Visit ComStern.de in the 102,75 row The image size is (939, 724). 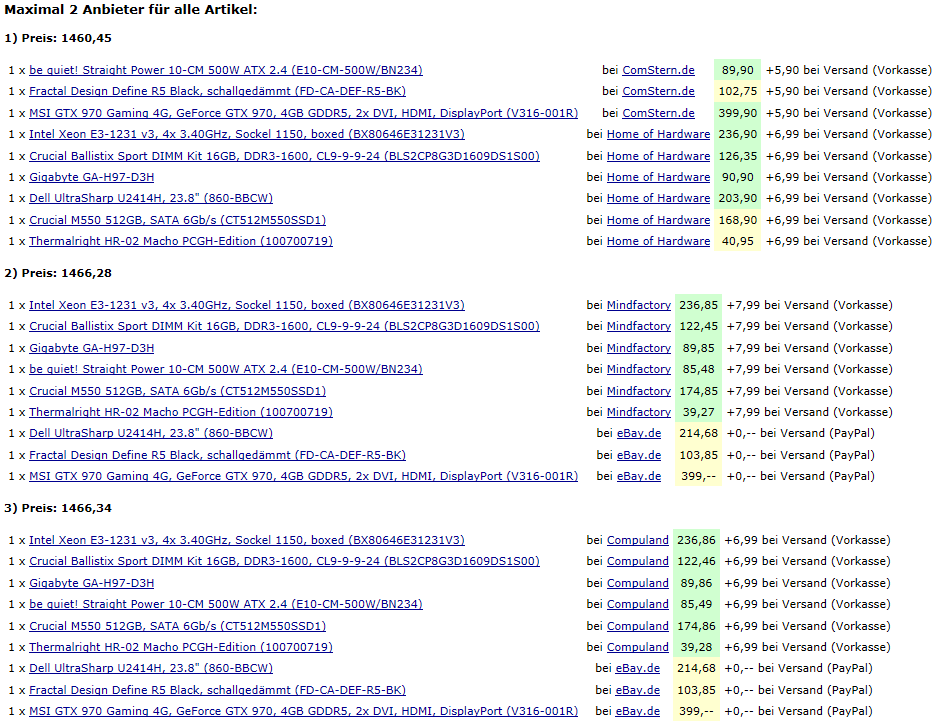click(659, 91)
